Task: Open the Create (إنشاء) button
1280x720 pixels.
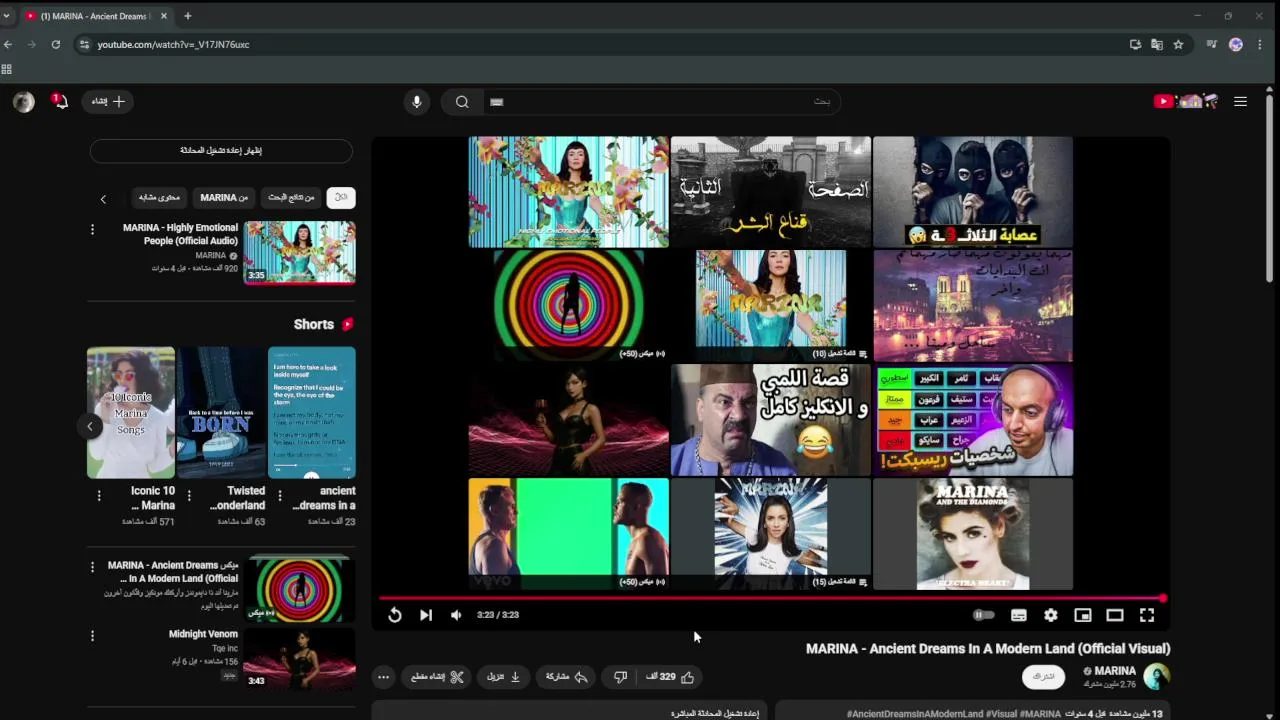Action: [108, 101]
